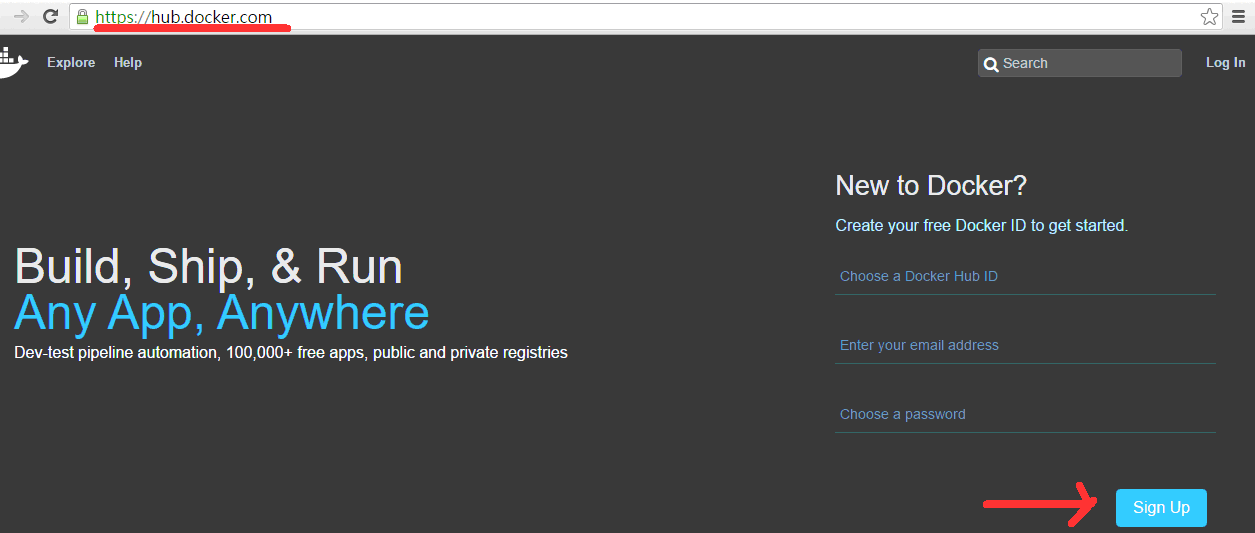
Task: Click the green padlock security icon
Action: pos(82,16)
